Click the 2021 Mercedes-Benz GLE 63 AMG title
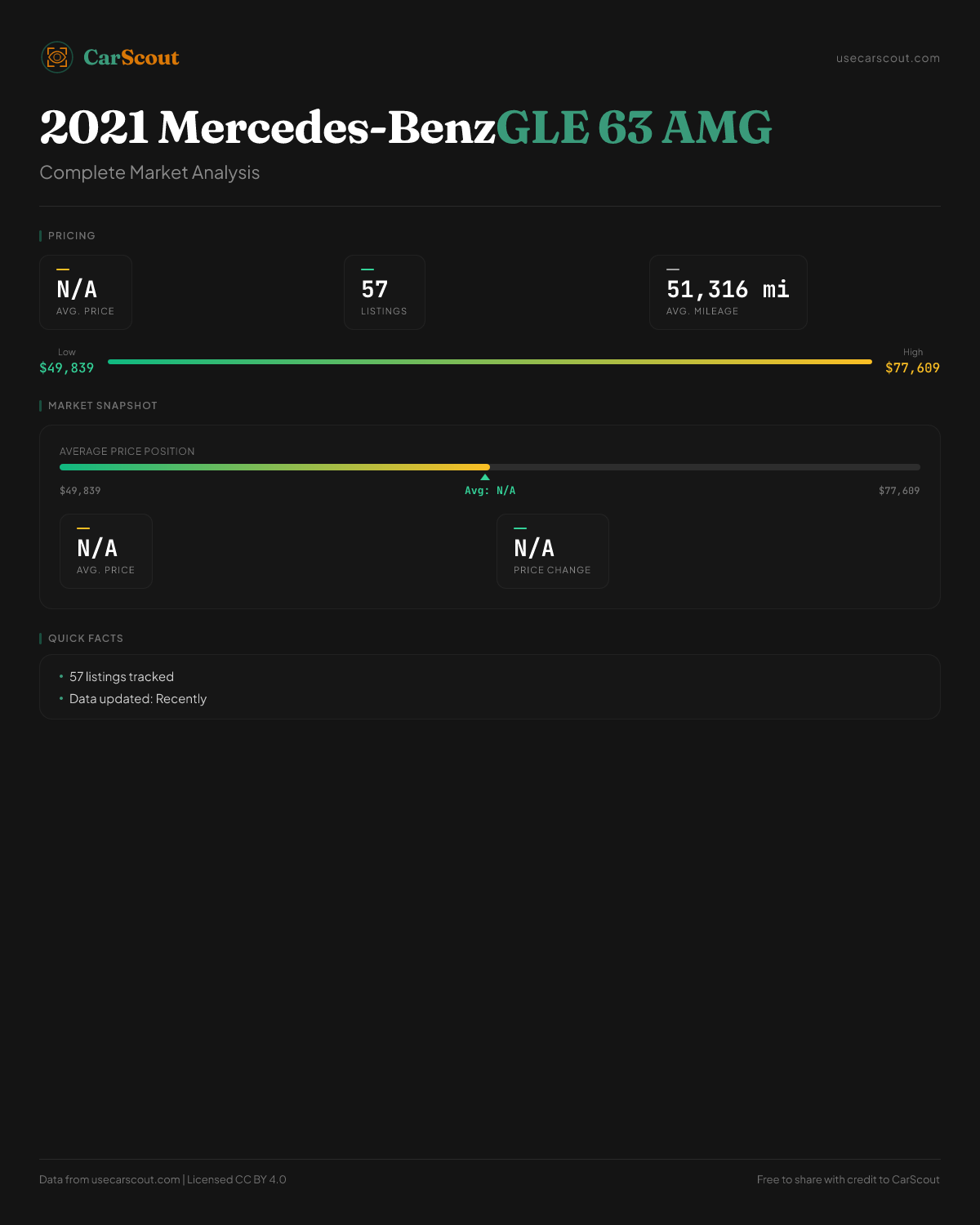This screenshot has width=980, height=1225. 406,127
